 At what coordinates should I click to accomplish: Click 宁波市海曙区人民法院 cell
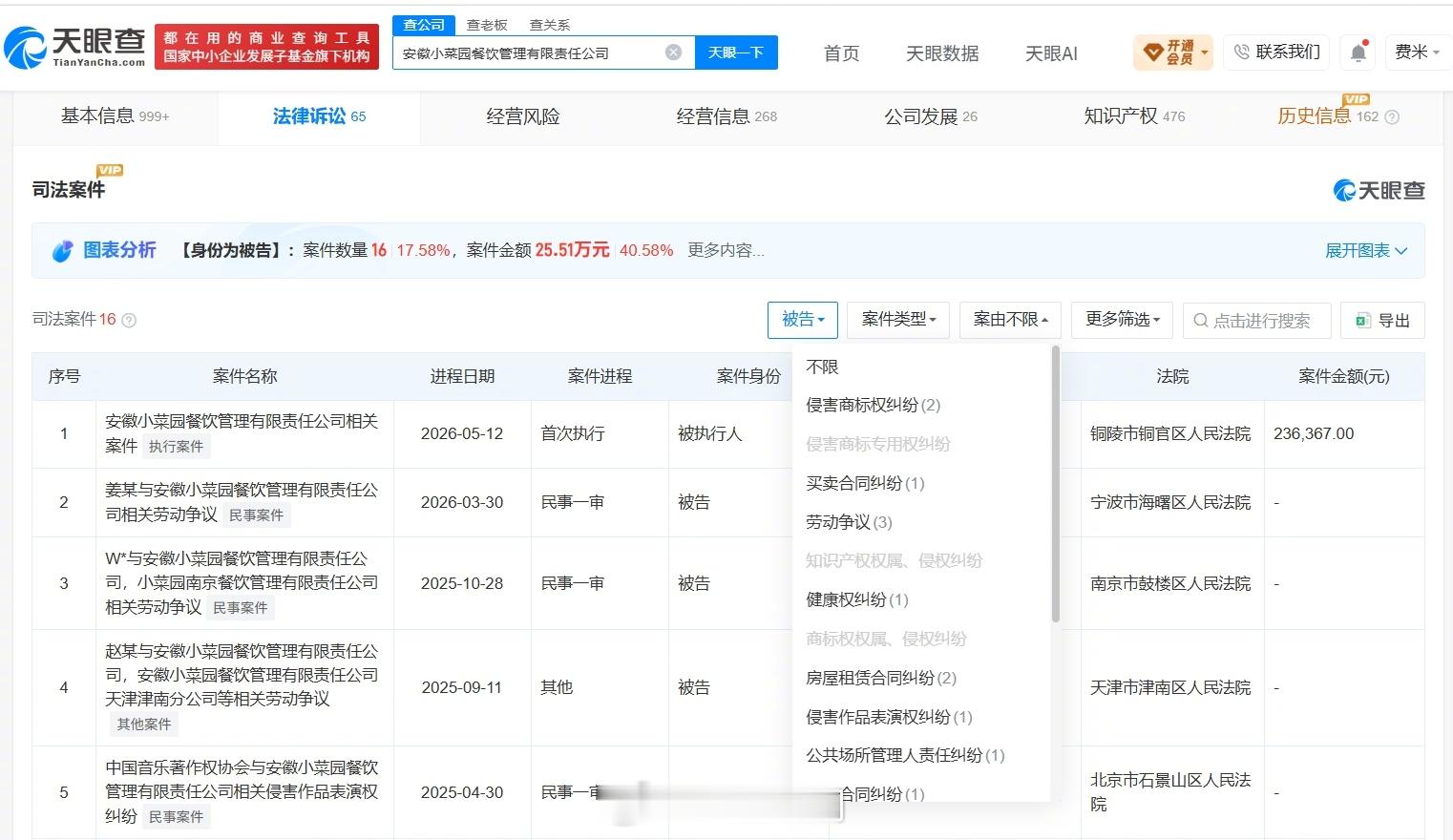click(x=1170, y=502)
